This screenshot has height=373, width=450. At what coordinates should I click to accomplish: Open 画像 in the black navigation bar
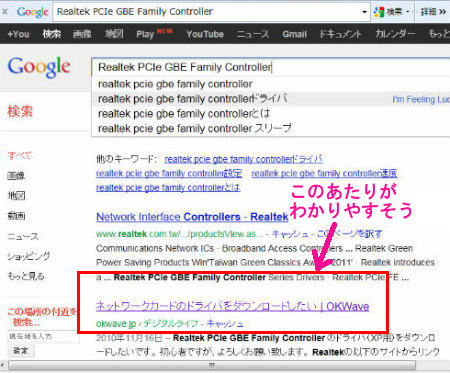click(x=82, y=34)
